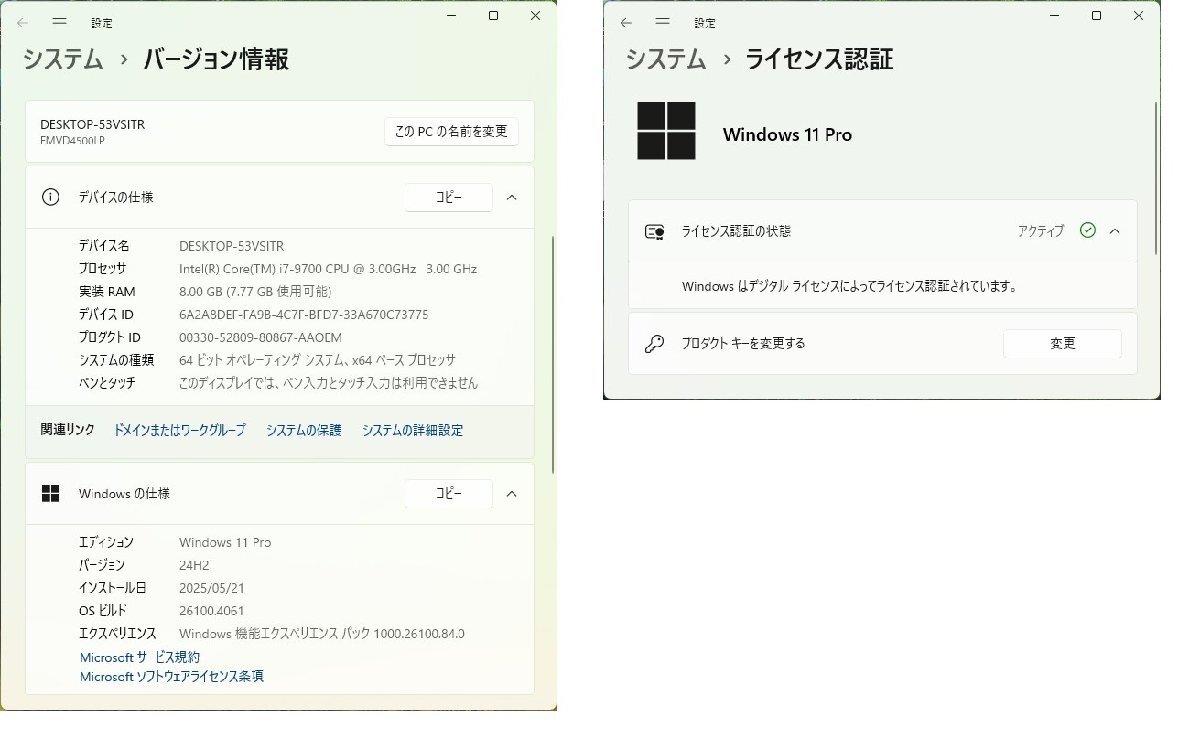Collapse the デバイスの仕様 section
The image size is (1200, 748).
pos(511,197)
